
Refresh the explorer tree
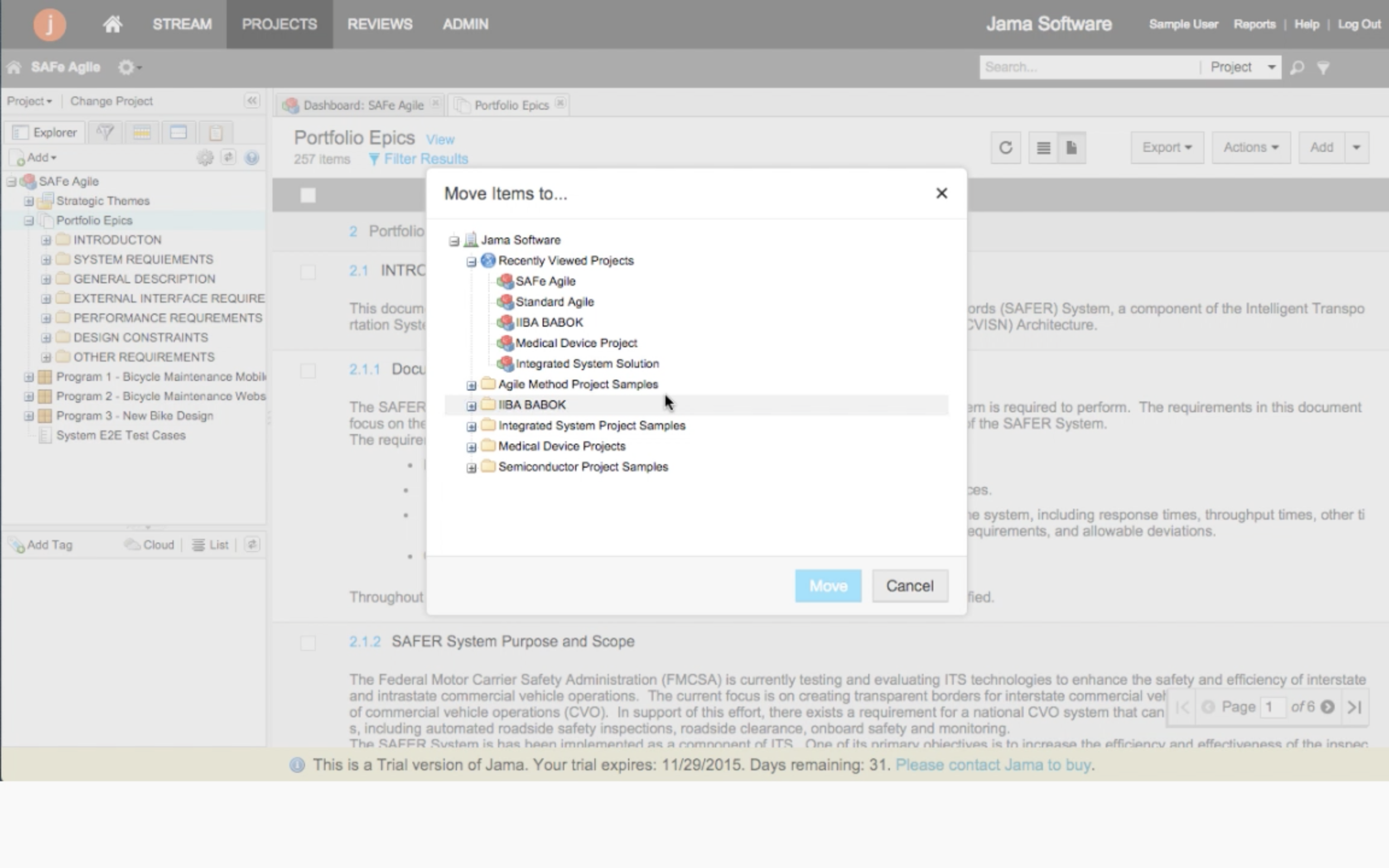coord(228,157)
